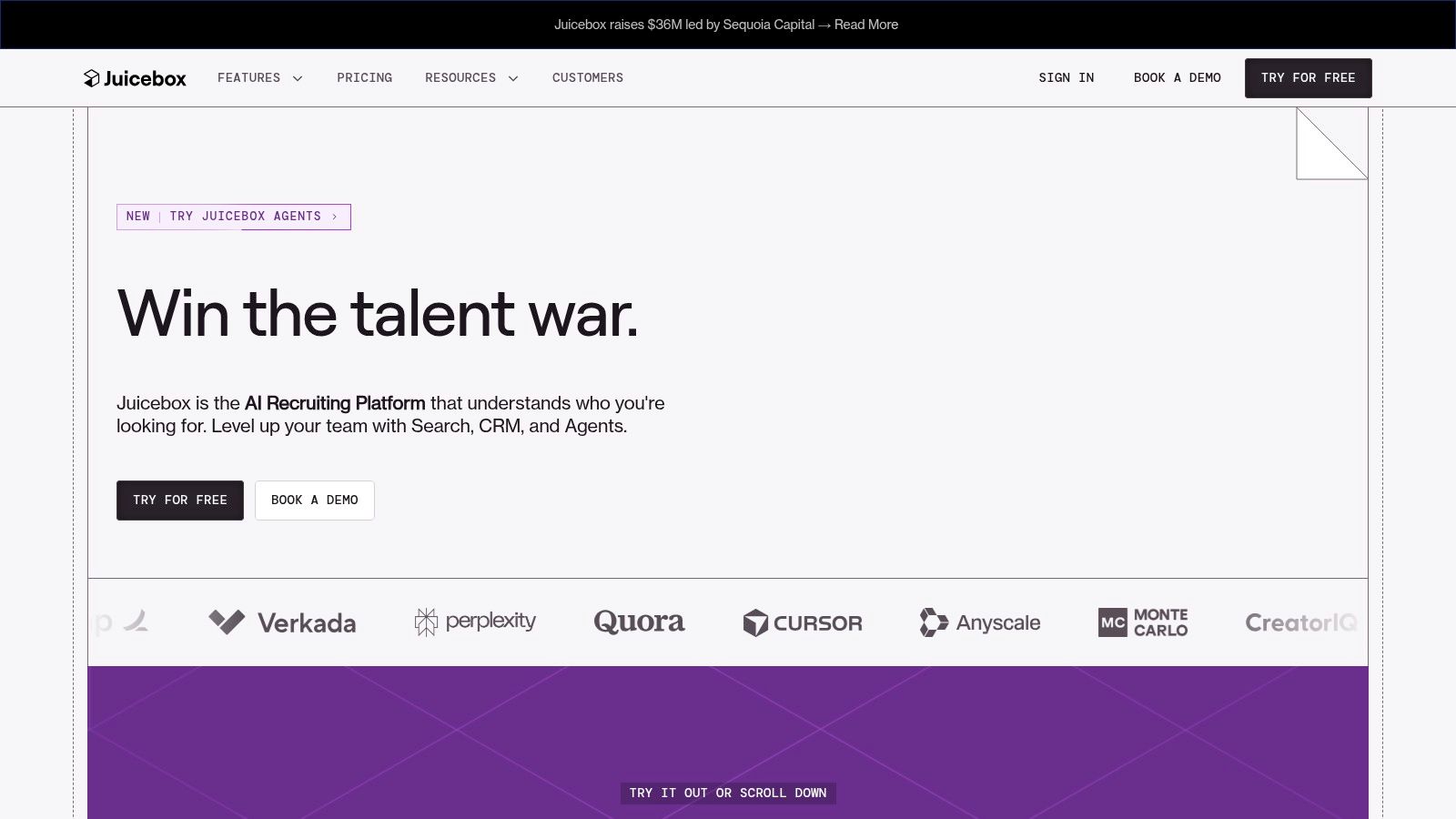The height and width of the screenshot is (819, 1456).
Task: Expand the Try Juicebox Agents banner chevron
Action: tap(336, 217)
